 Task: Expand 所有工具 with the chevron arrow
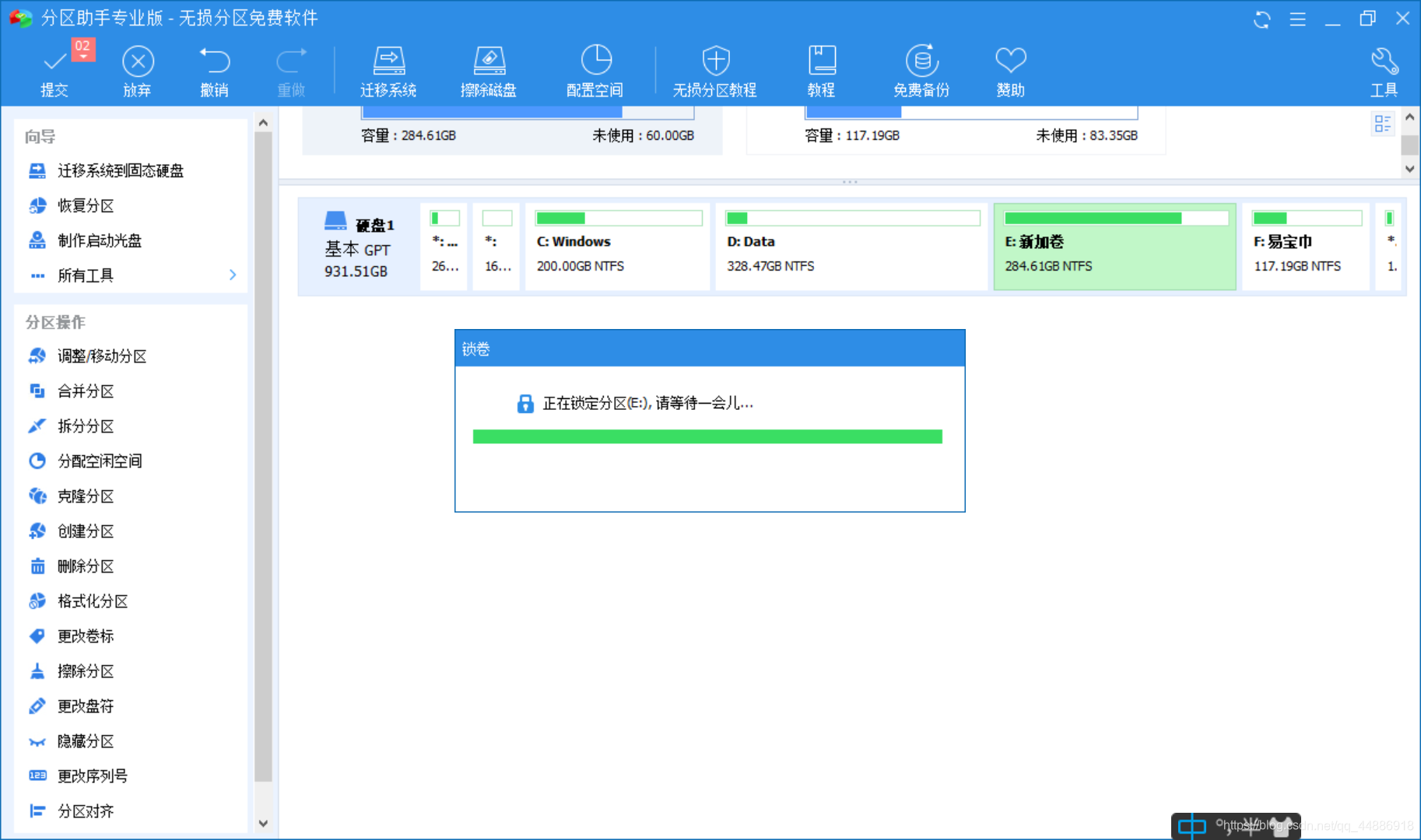[x=232, y=275]
